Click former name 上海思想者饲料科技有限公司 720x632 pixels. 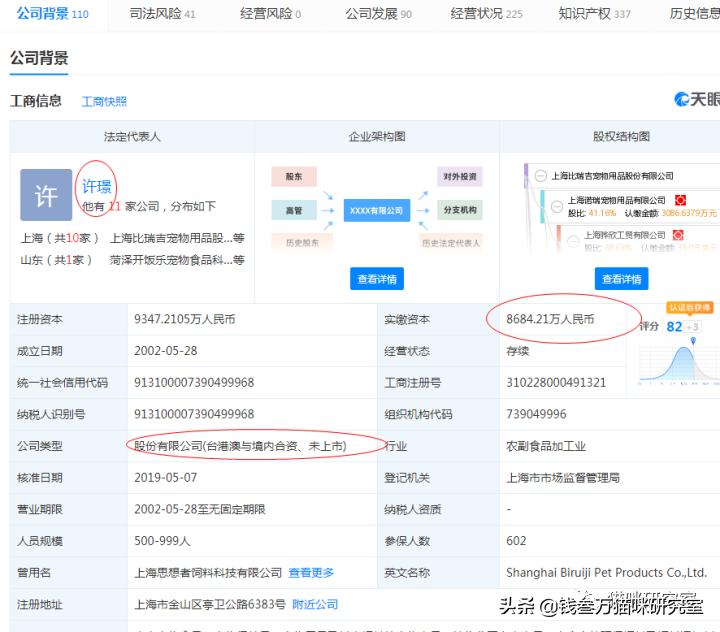[x=208, y=573]
